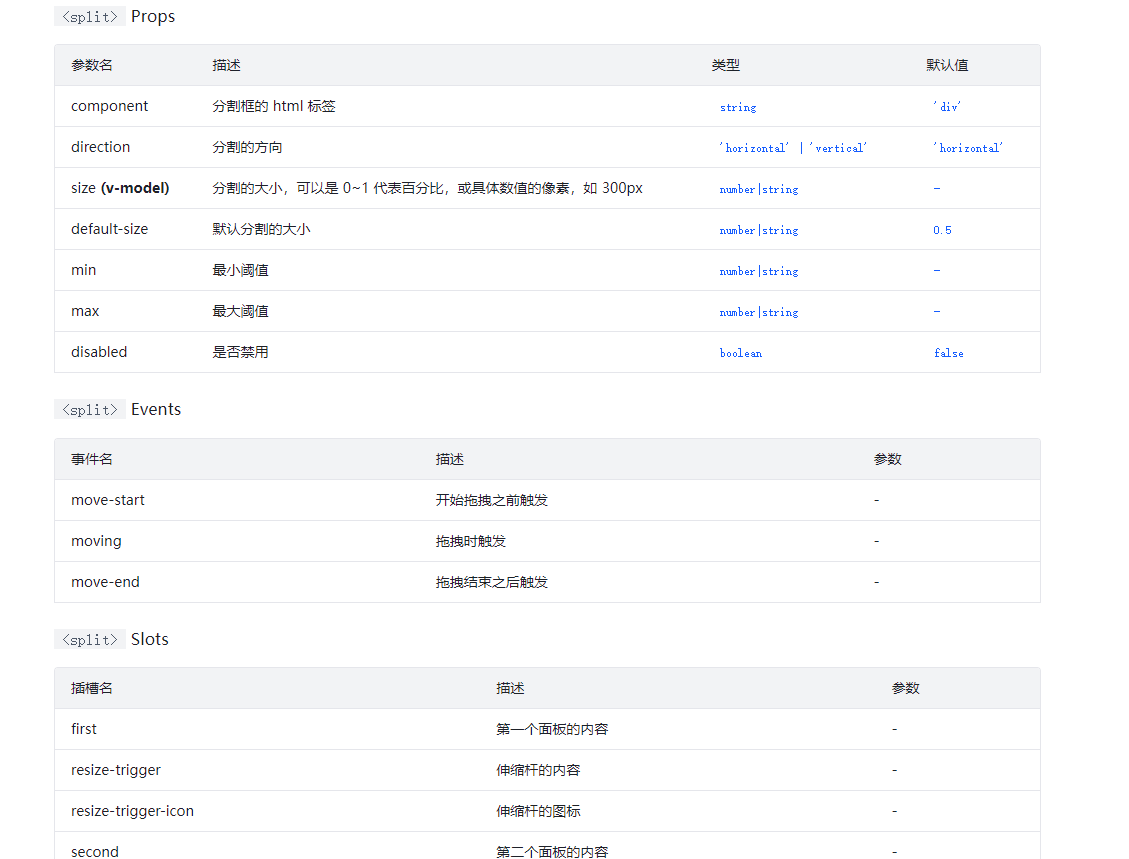
Task: Click the 'horizontal' | 'vertical' type value
Action: click(793, 148)
